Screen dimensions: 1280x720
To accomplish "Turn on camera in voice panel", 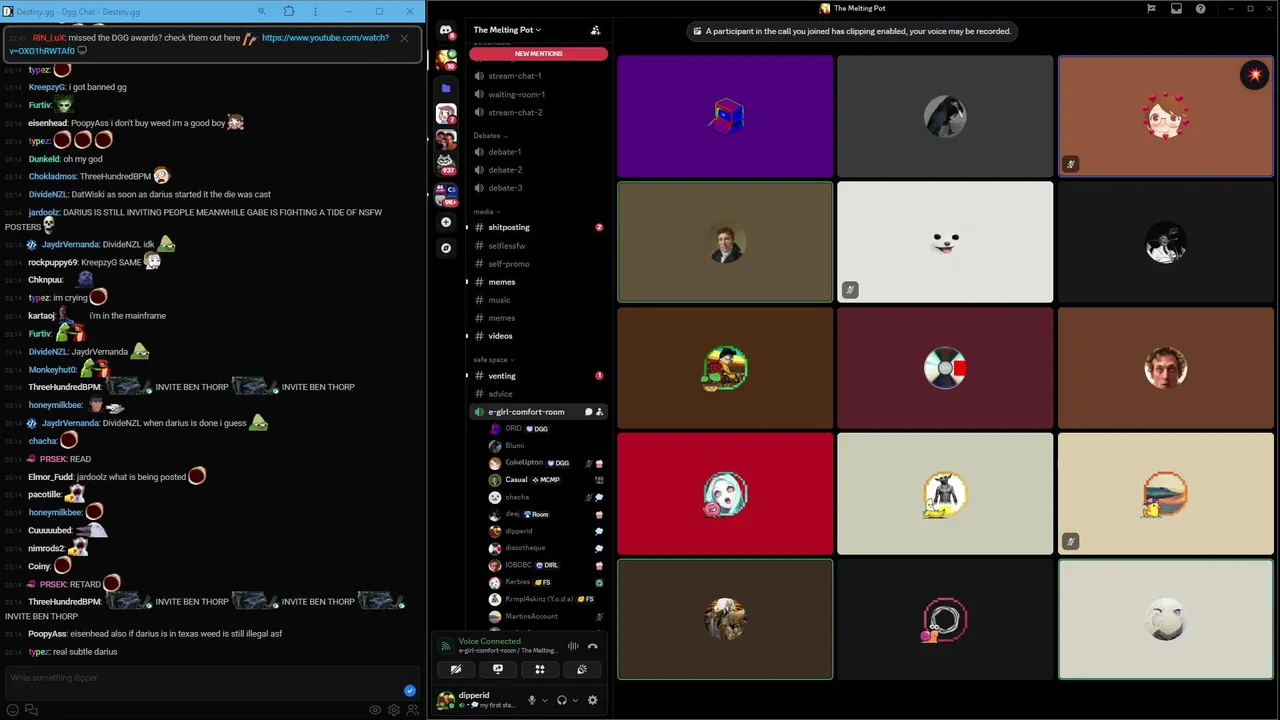I will [x=455, y=670].
